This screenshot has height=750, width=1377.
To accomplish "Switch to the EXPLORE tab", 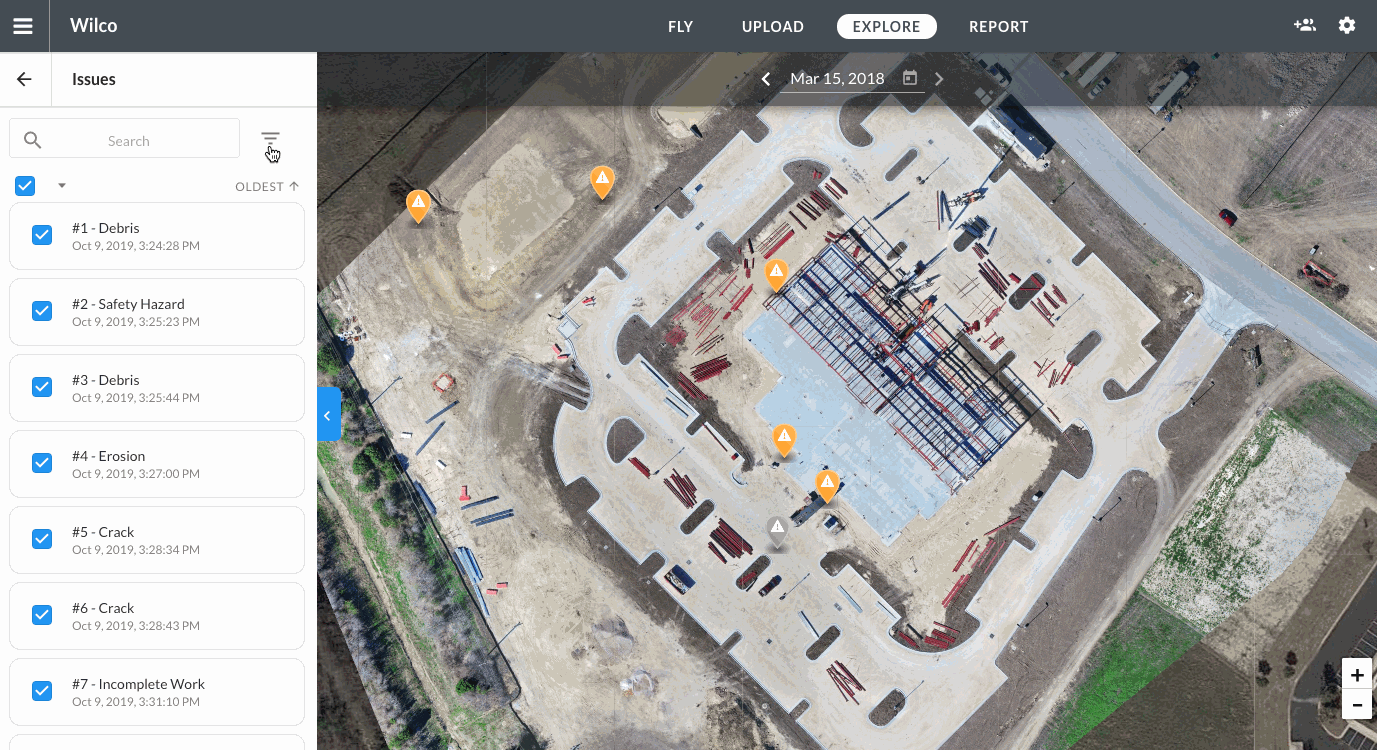I will tap(886, 27).
